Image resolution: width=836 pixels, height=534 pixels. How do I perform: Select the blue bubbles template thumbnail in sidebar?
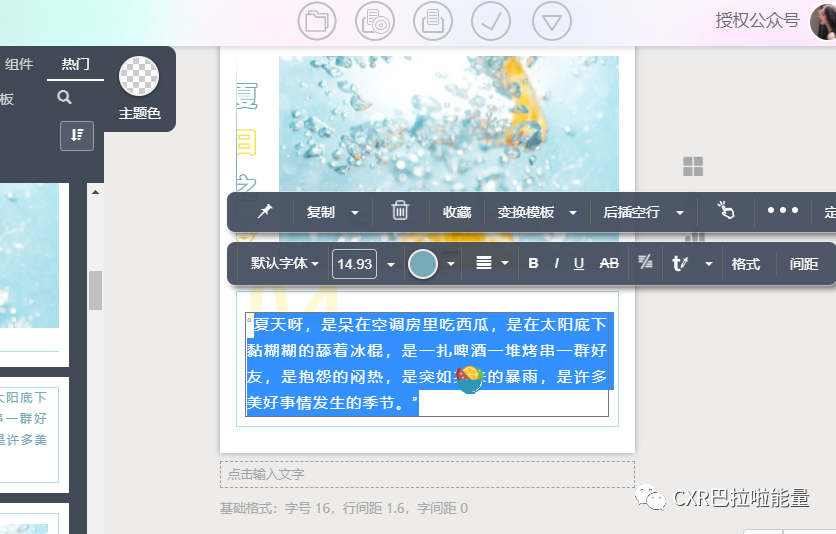(29, 255)
